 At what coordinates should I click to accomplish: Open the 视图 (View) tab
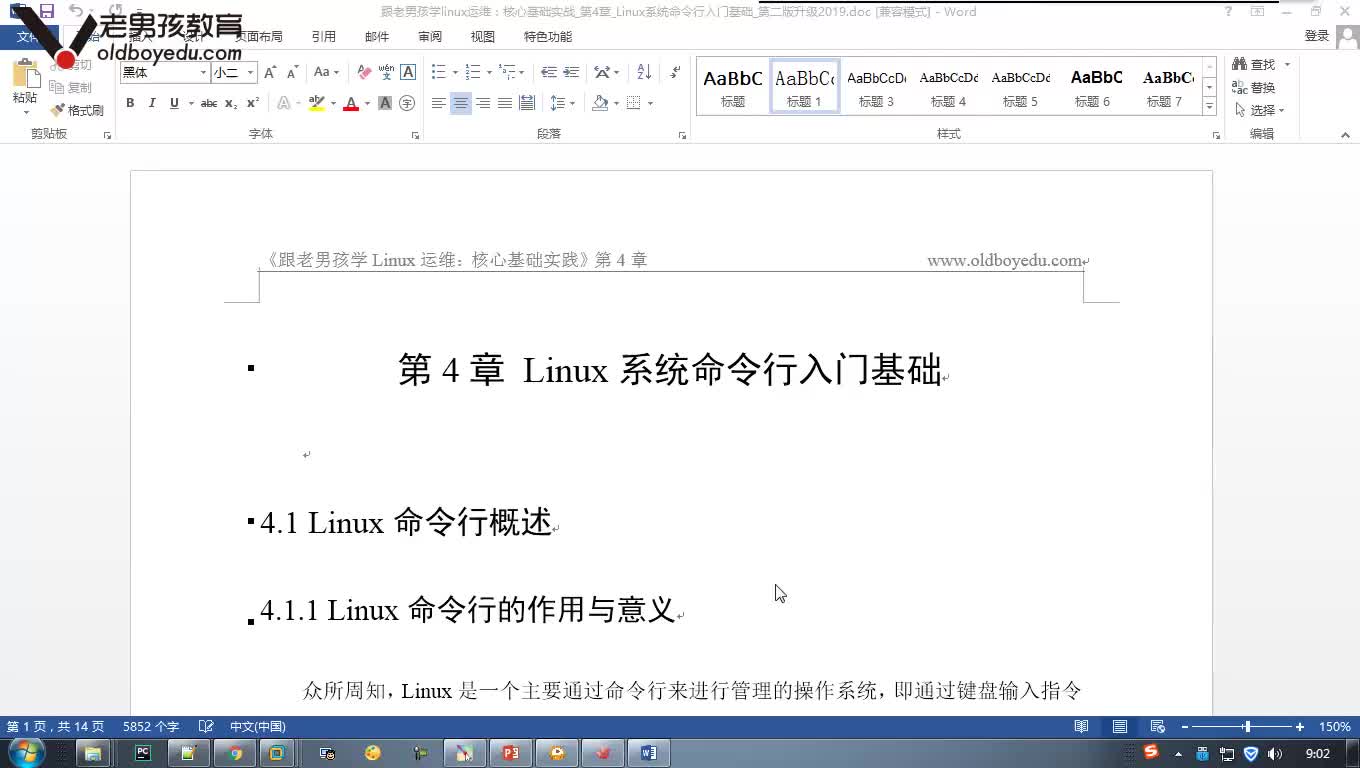coord(483,36)
